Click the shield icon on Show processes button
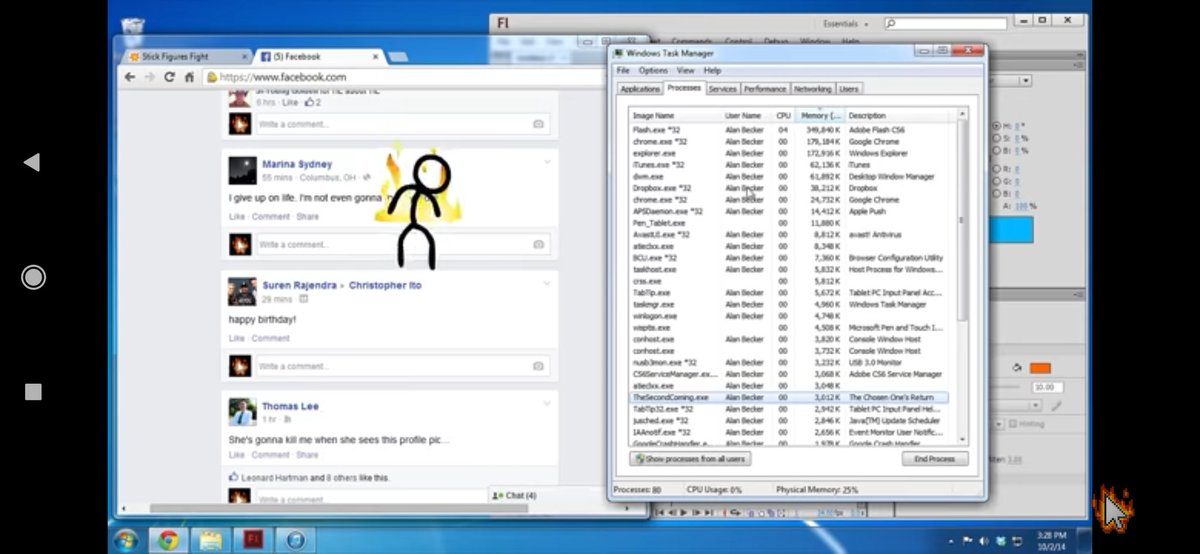Viewport: 1200px width, 554px height. coord(639,459)
